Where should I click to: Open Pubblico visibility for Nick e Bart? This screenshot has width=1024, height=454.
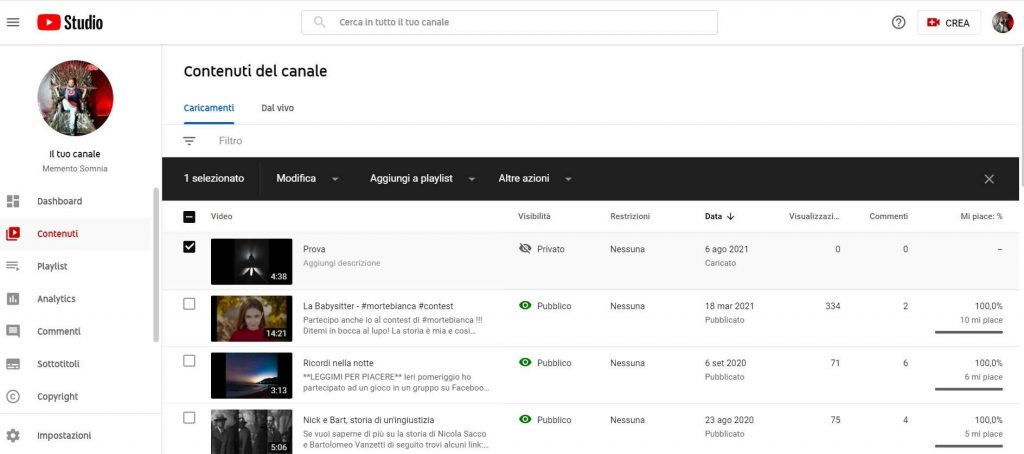[x=554, y=419]
